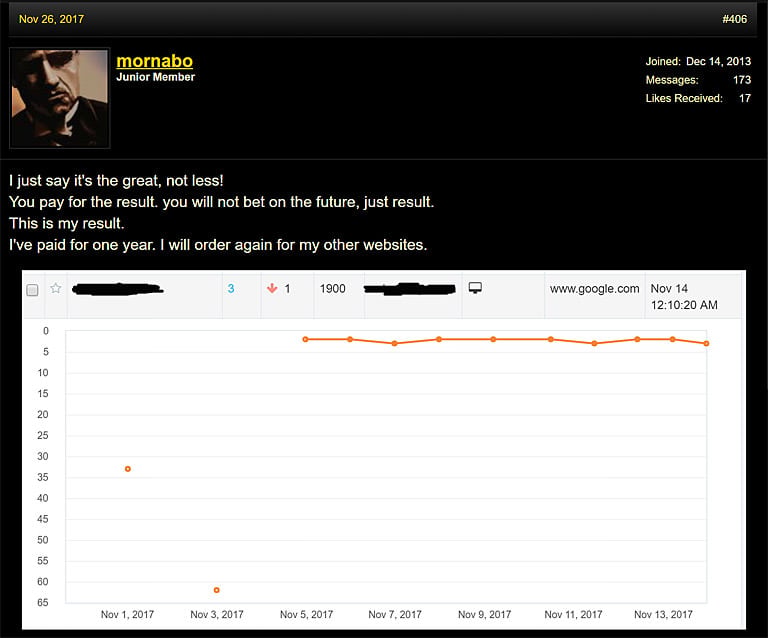This screenshot has width=768, height=638.
Task: Click the red down-arrow rank change icon
Action: tap(272, 288)
